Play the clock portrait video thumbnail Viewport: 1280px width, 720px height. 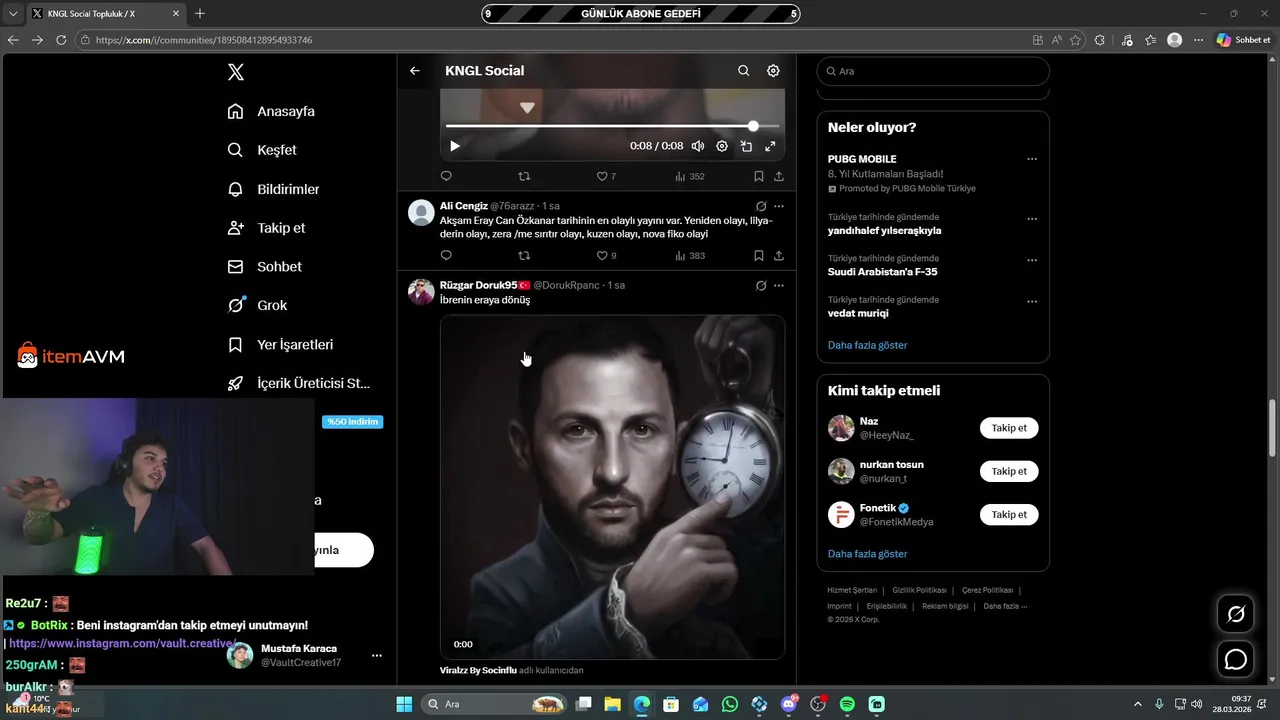tap(612, 487)
